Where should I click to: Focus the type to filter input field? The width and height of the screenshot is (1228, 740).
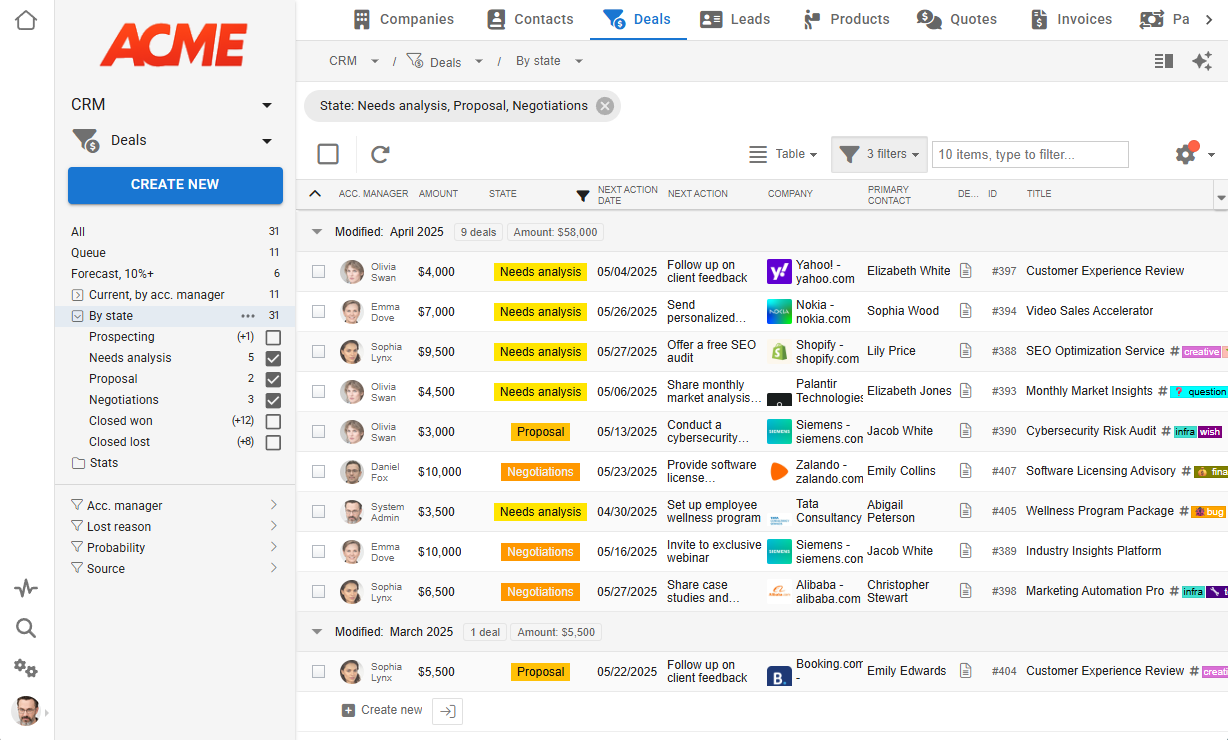coord(1030,154)
